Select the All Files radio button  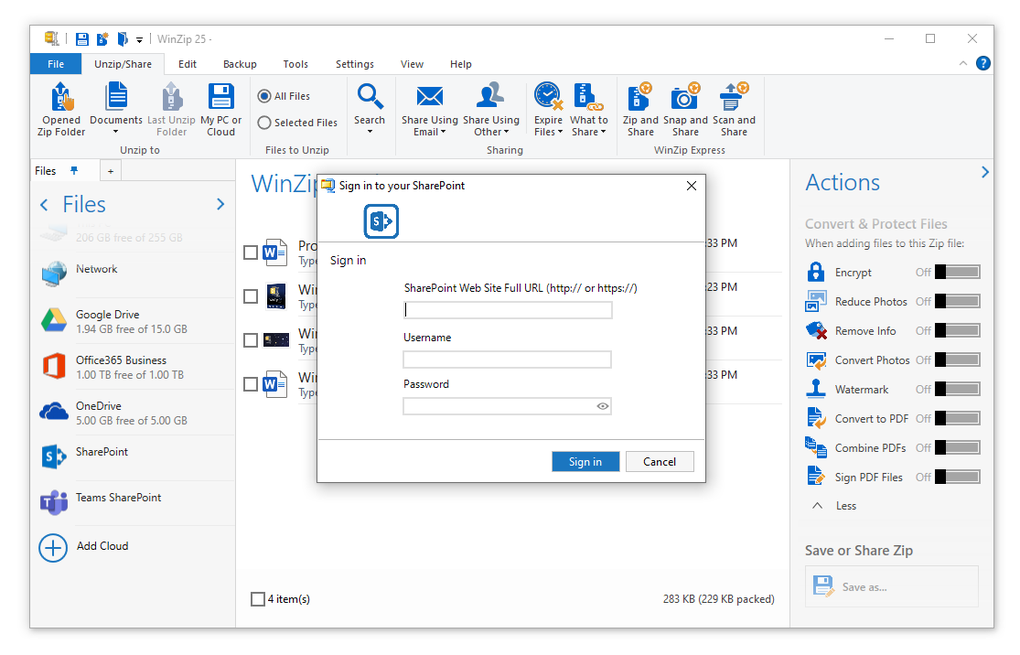pyautogui.click(x=264, y=96)
